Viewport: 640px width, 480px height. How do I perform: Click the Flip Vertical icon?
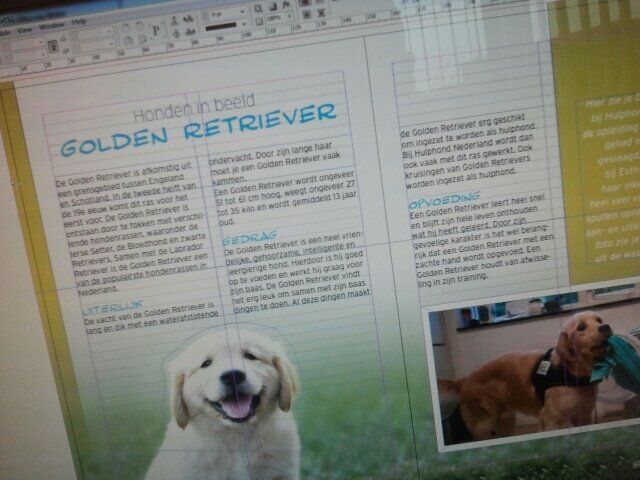142,39
